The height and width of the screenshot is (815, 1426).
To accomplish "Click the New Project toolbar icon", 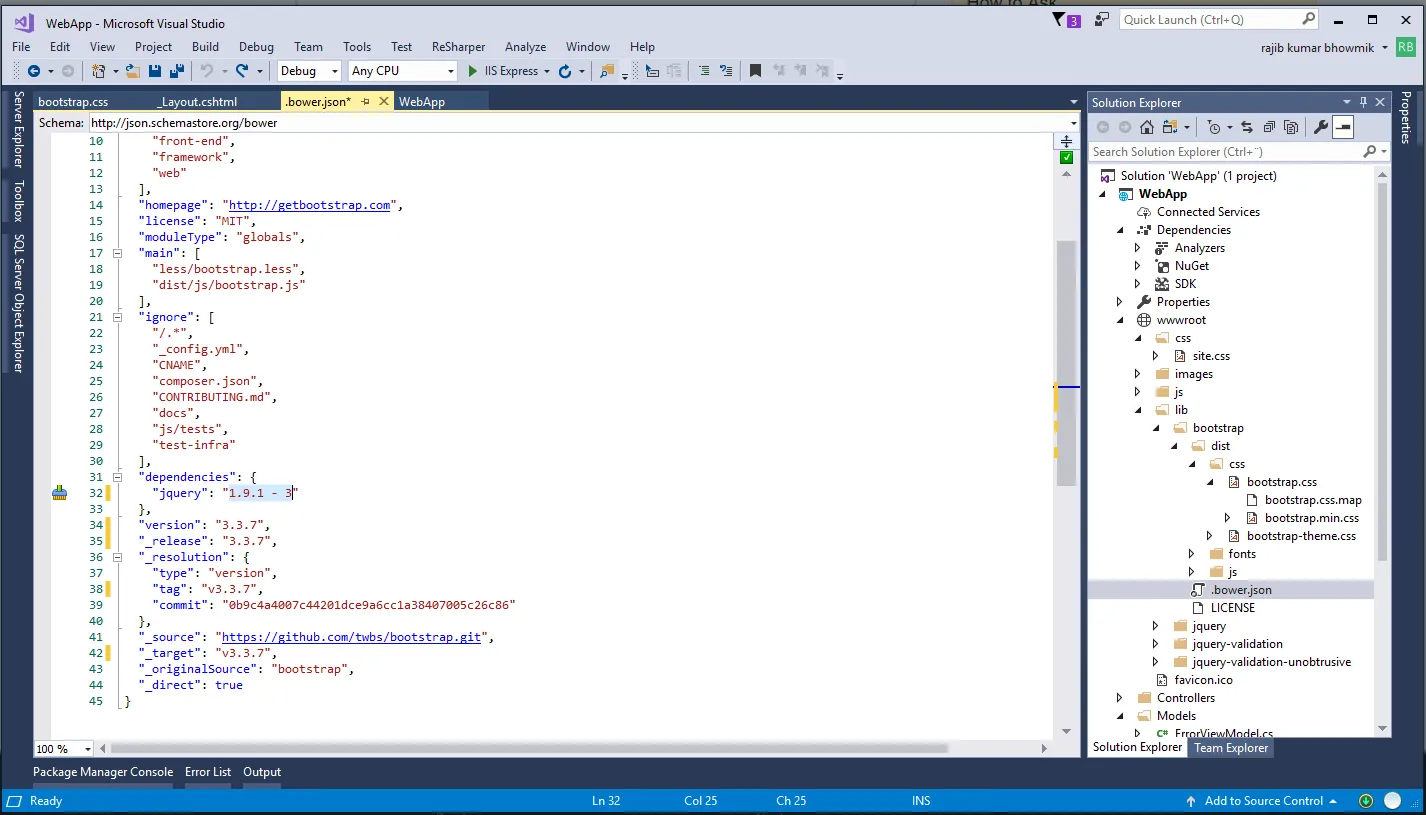I will (x=98, y=71).
